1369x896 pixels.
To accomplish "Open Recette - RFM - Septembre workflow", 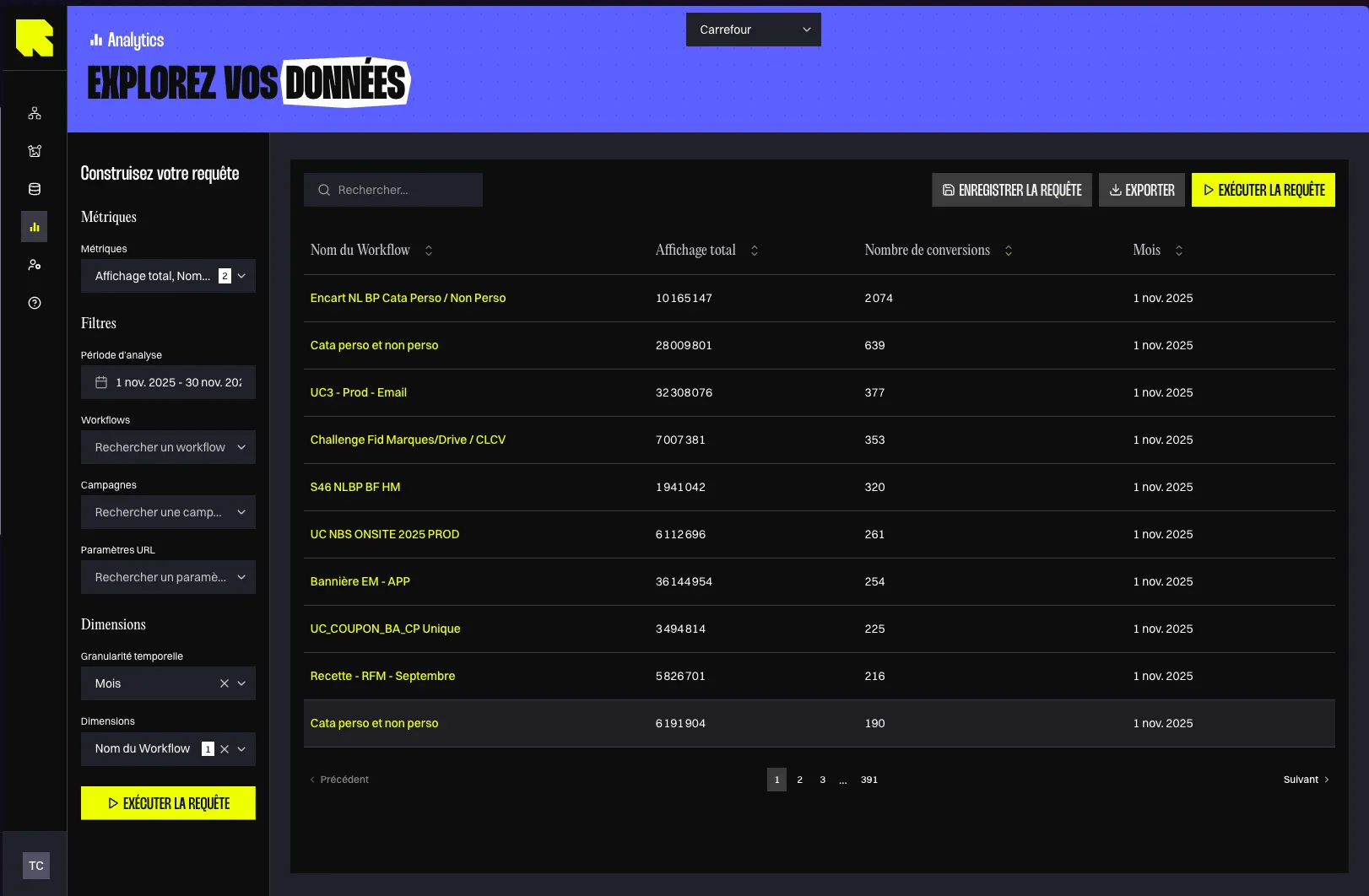I will pyautogui.click(x=382, y=676).
